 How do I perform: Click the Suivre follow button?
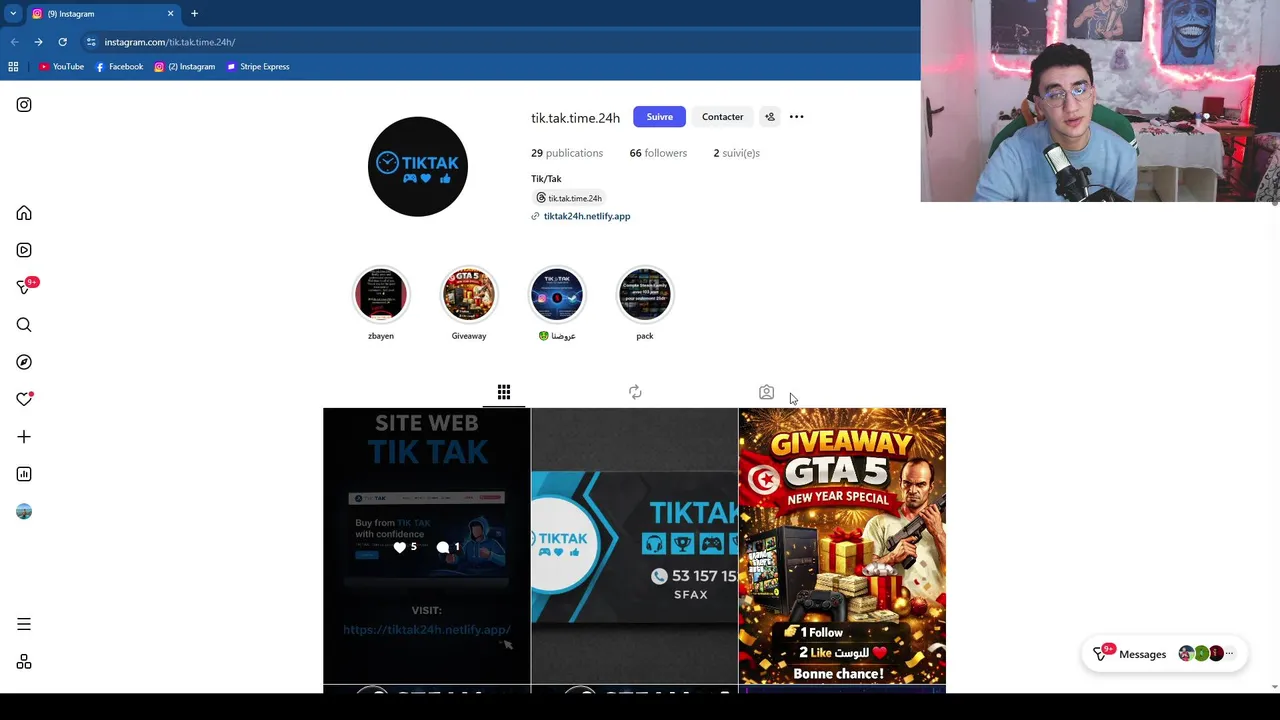point(659,117)
